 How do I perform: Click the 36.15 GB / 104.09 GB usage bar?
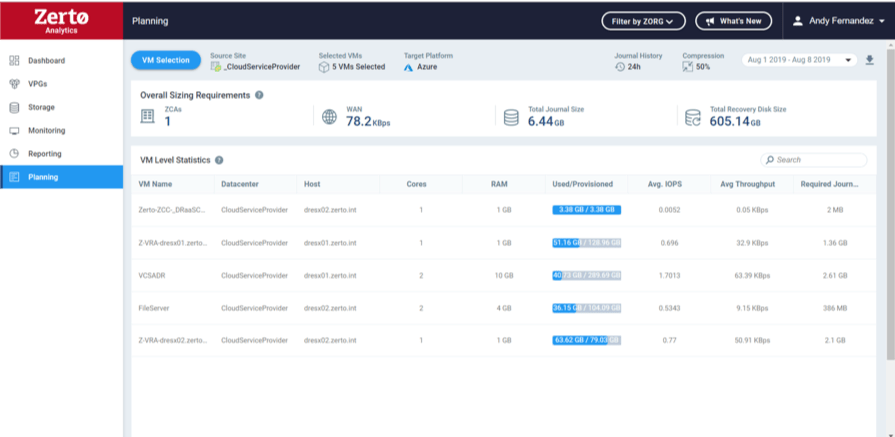point(586,308)
